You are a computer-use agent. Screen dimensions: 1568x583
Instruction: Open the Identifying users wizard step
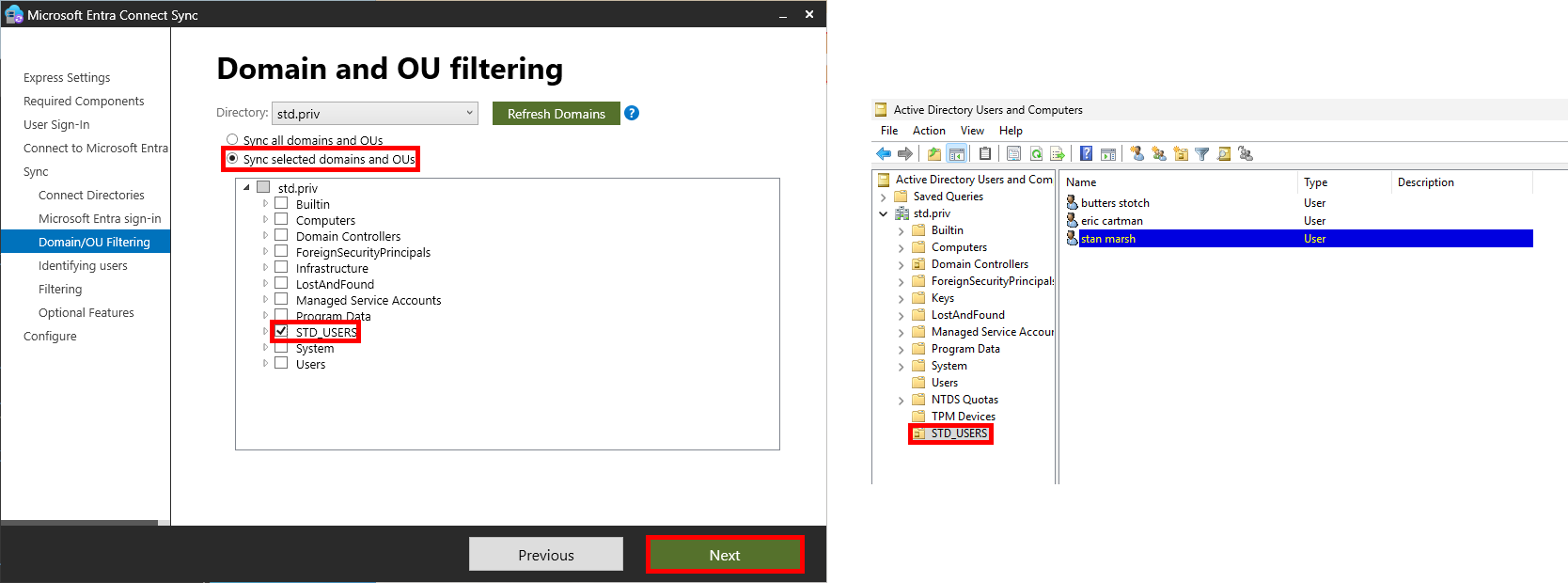(83, 265)
